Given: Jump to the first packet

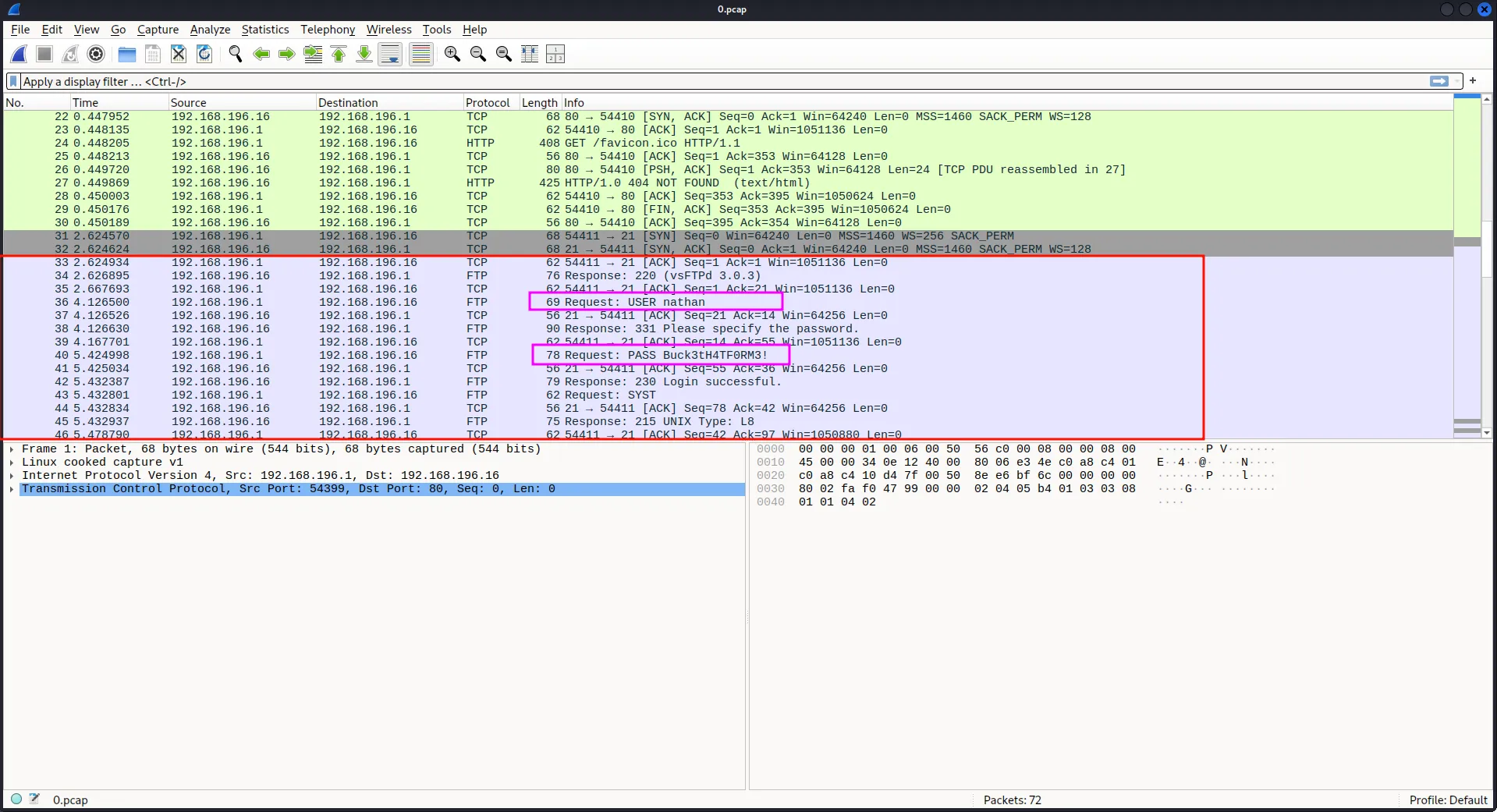Looking at the screenshot, I should (339, 54).
